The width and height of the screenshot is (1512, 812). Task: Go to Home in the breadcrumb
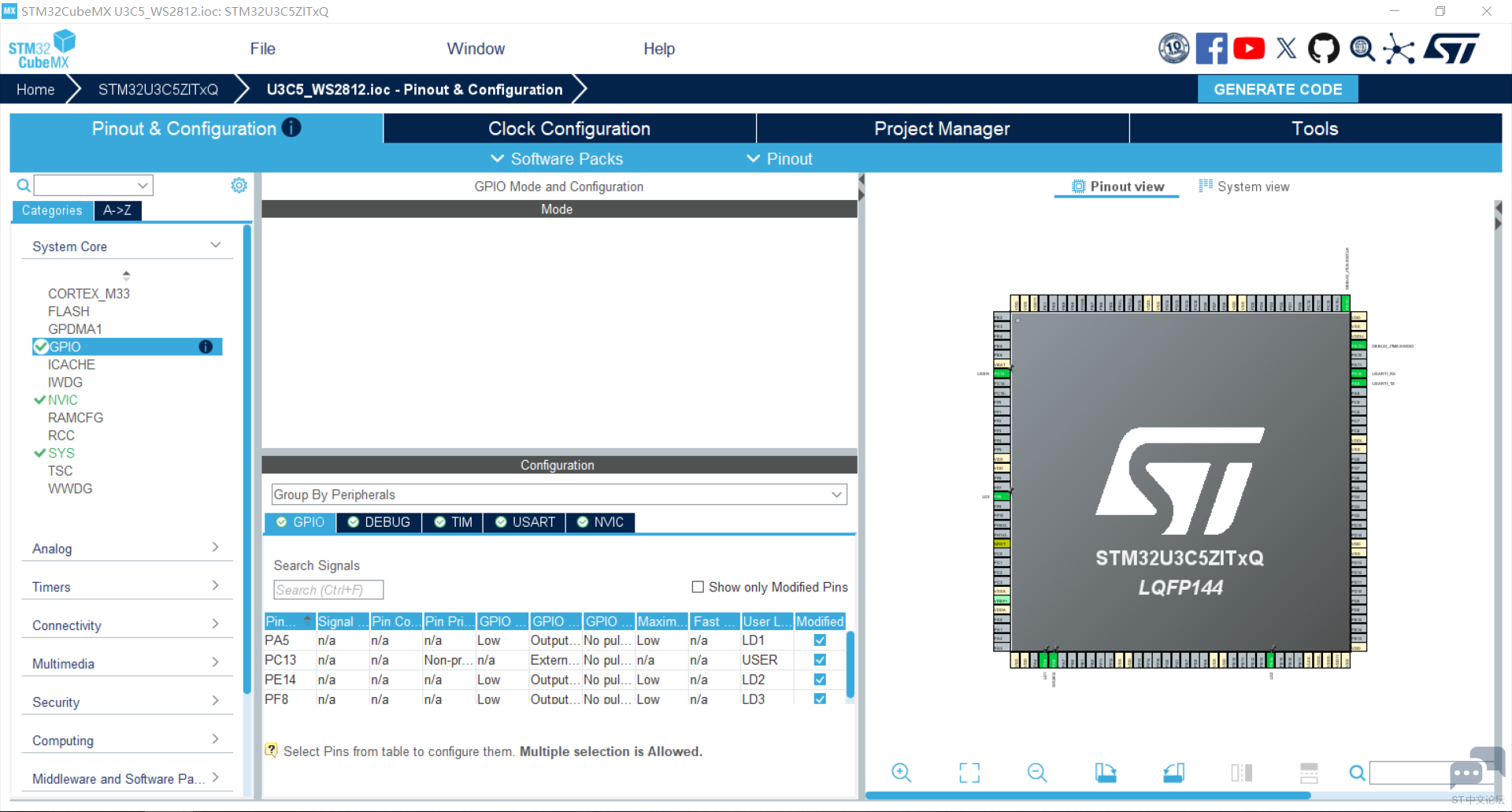coord(35,89)
